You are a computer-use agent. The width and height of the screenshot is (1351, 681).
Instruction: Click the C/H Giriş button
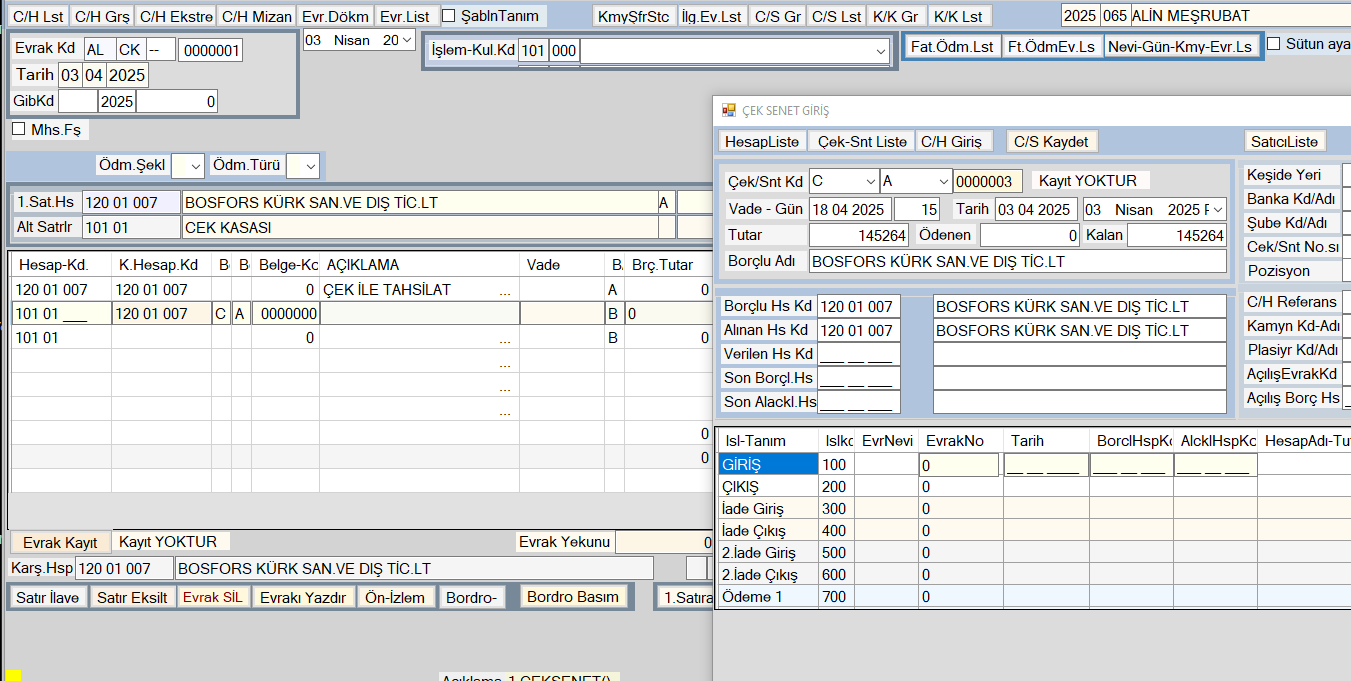[x=951, y=141]
